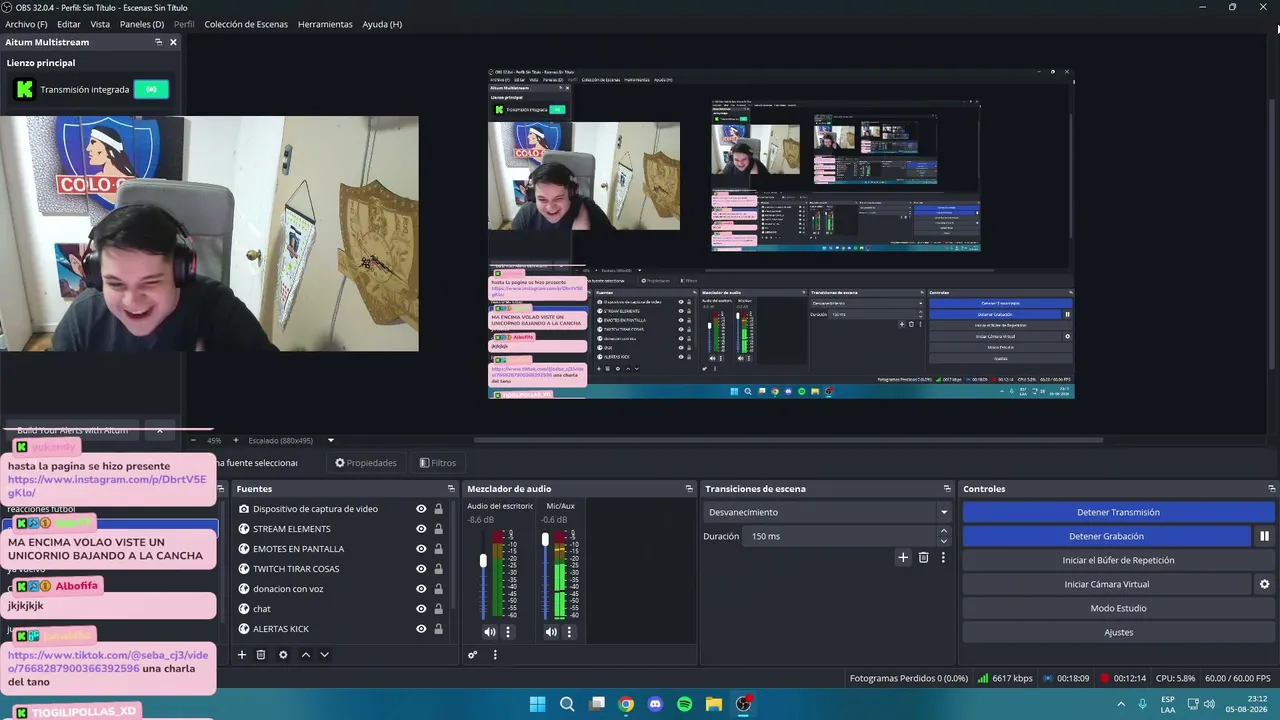Unlock the ALERTAS KICK source lock
The image size is (1280, 720).
[x=438, y=629]
